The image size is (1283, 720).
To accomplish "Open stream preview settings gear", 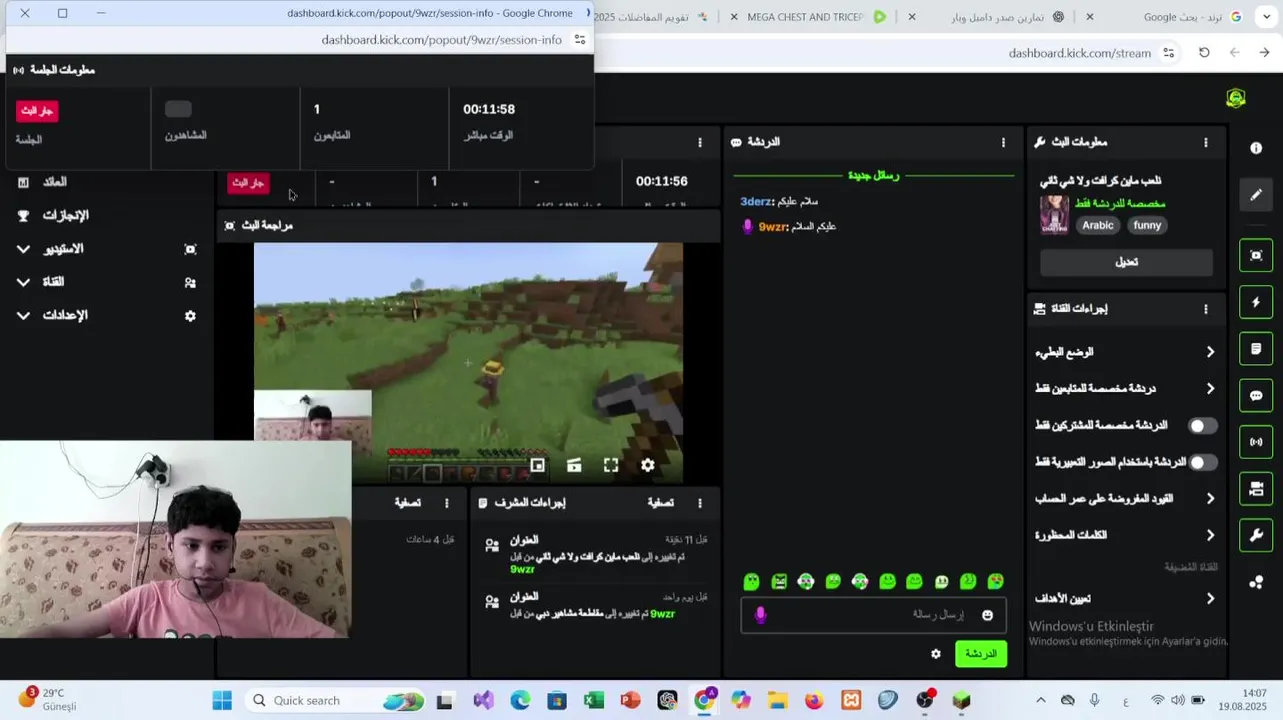I will (x=648, y=465).
